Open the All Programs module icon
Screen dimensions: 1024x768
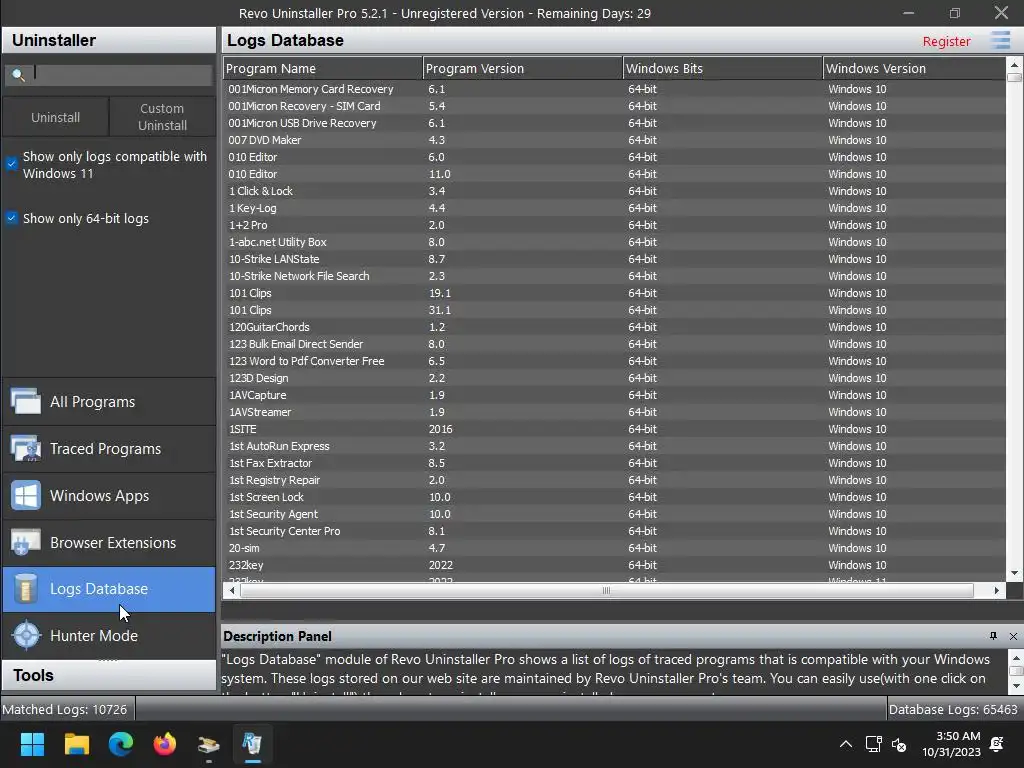point(26,401)
